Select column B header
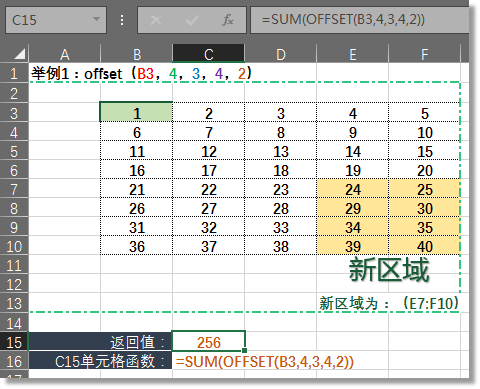The width and height of the screenshot is (480, 389). [x=137, y=54]
